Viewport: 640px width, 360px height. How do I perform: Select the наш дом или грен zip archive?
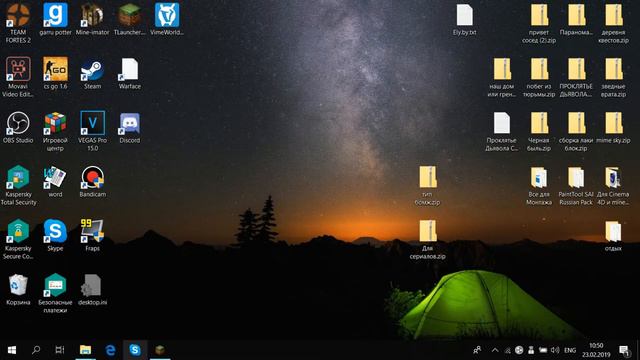coord(502,69)
